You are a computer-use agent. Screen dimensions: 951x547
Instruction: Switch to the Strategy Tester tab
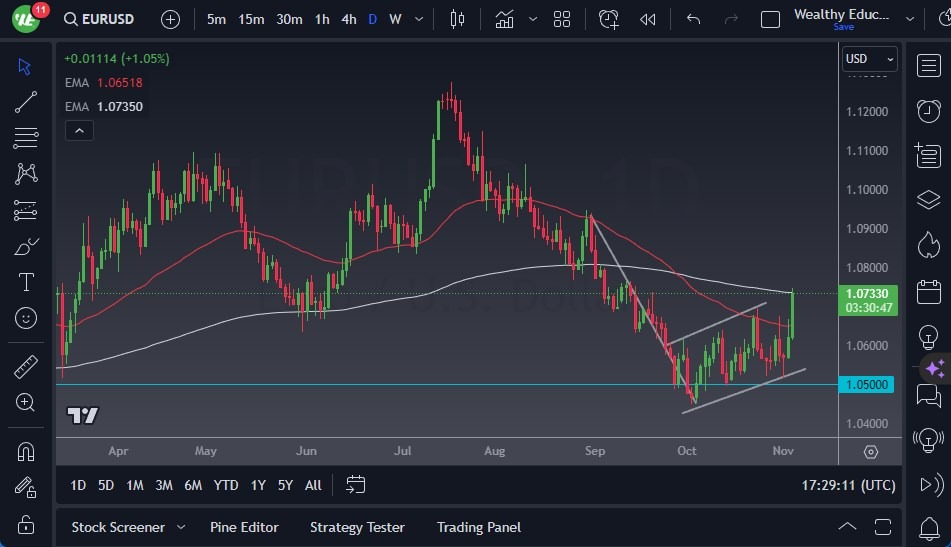tap(357, 527)
